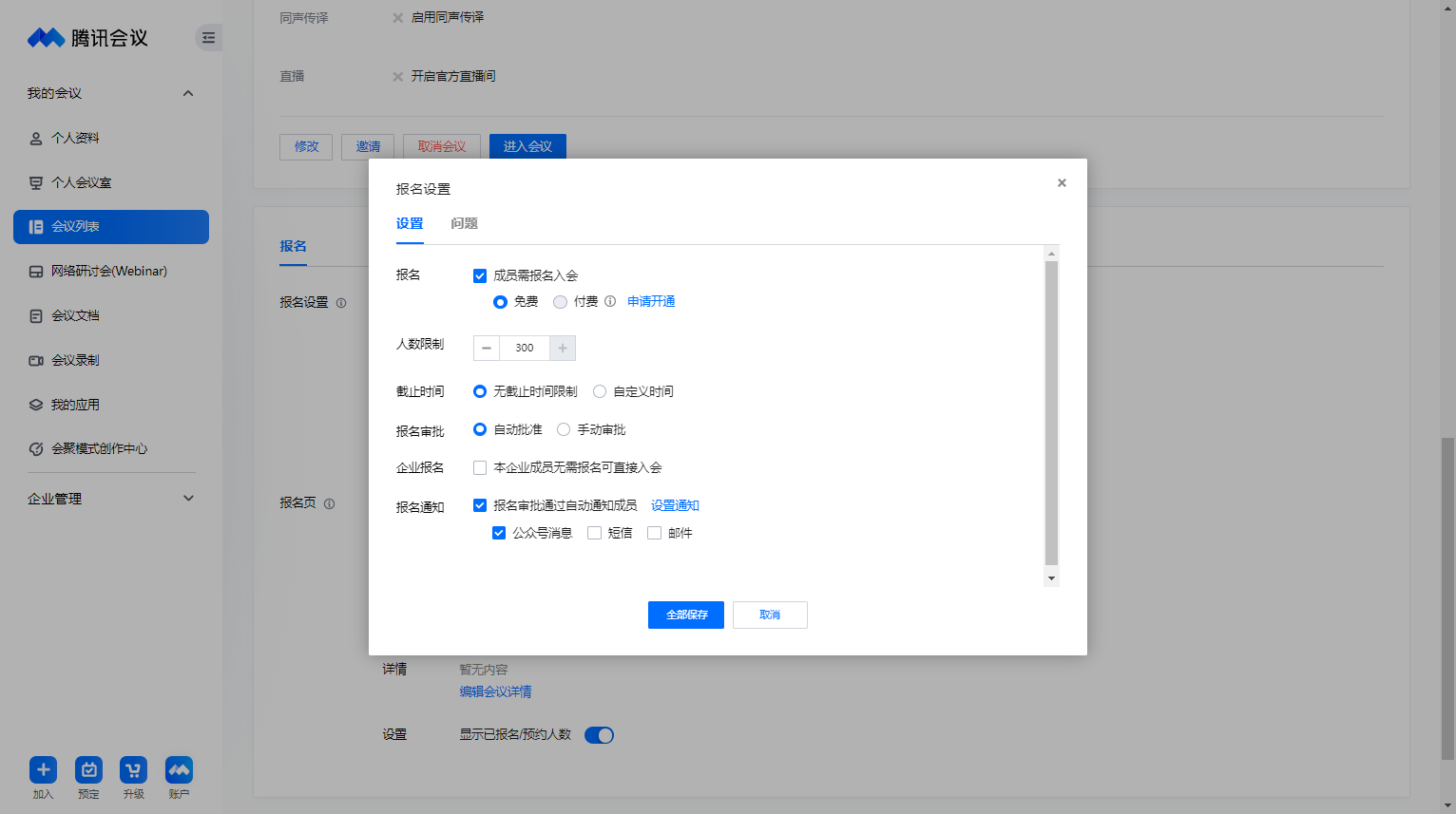Click the 账户 account icon
Screen dimensions: 1456x814
(x=179, y=769)
